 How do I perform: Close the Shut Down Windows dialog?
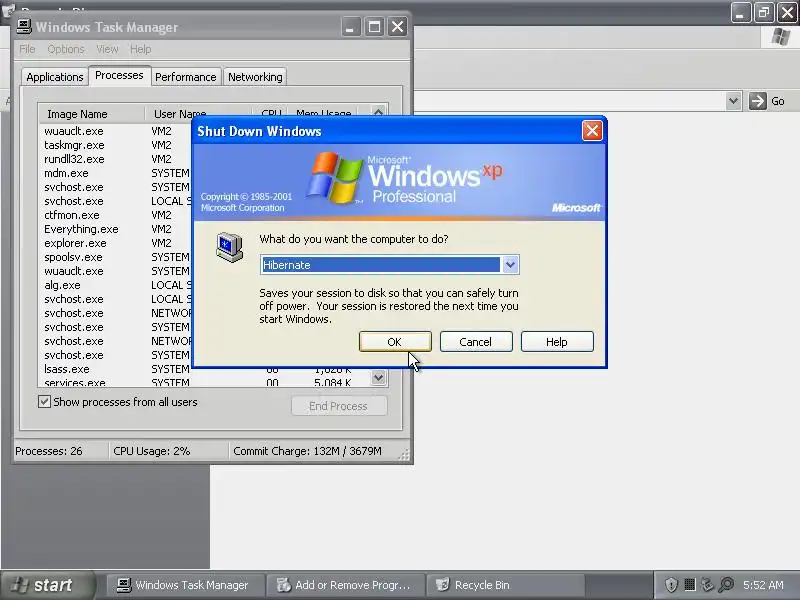[x=592, y=131]
